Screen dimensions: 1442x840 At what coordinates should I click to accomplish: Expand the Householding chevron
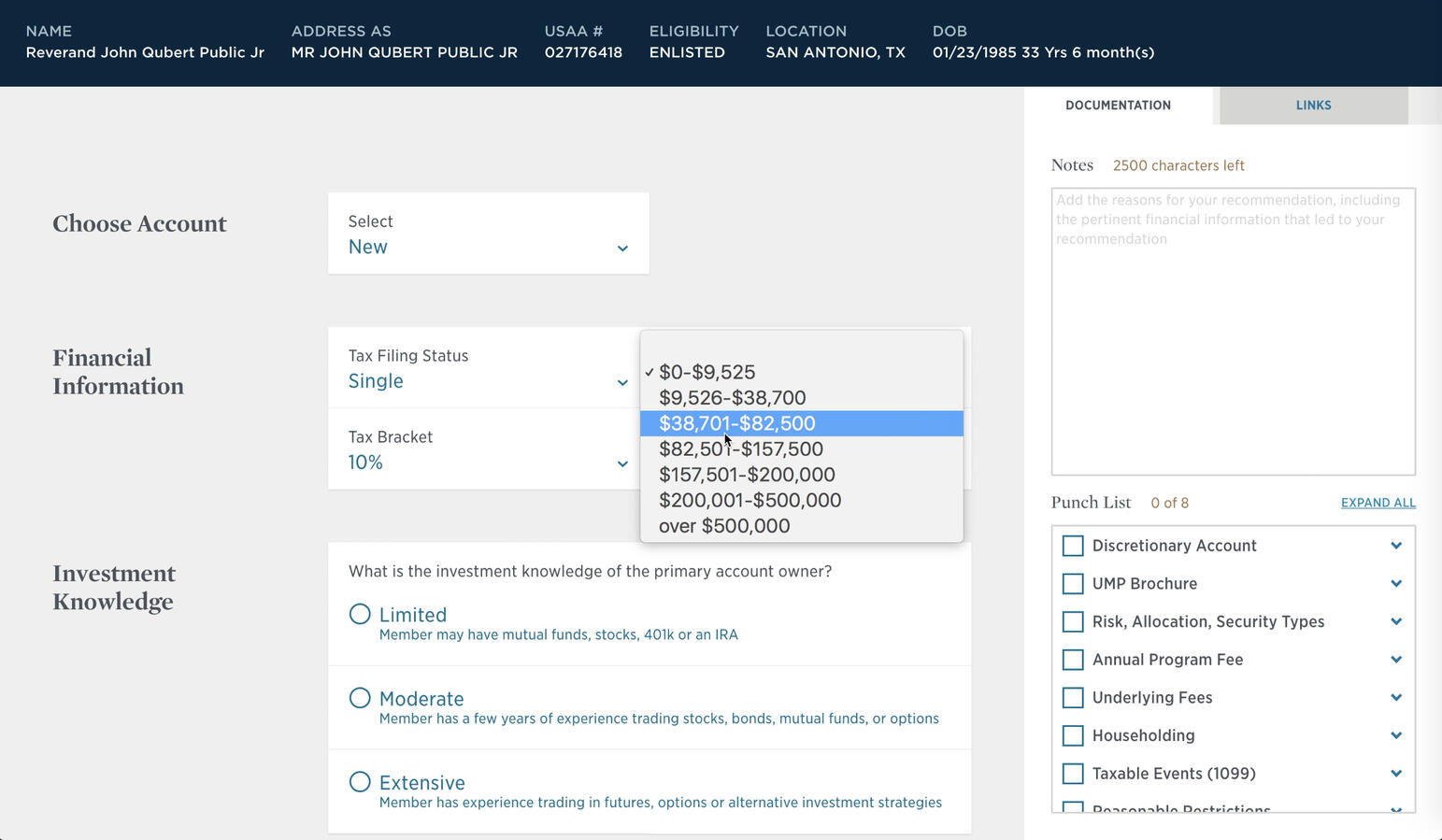pos(1395,736)
